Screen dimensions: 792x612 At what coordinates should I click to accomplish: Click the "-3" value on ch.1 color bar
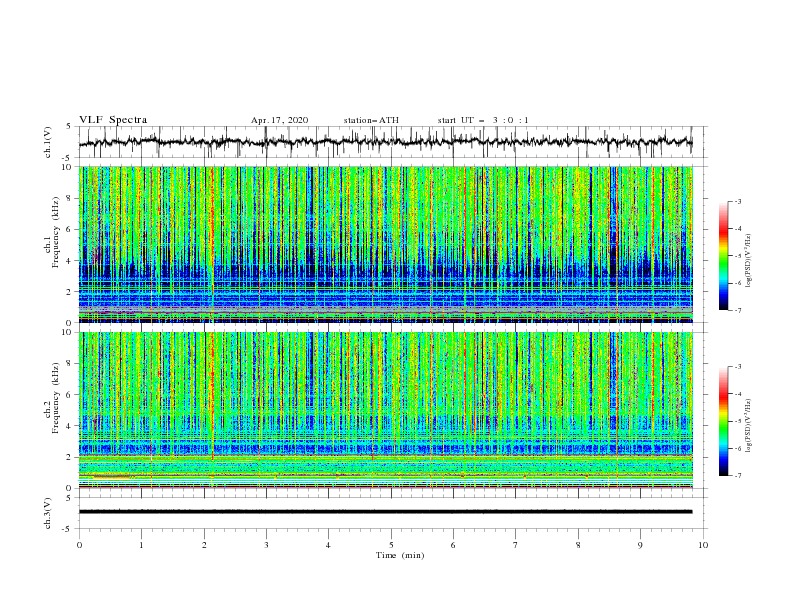click(737, 201)
